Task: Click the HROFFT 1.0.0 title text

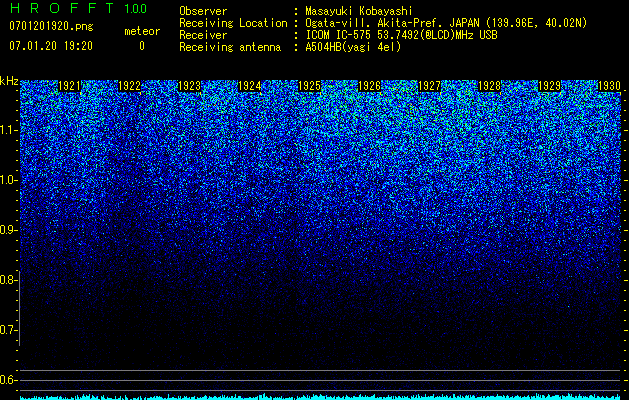Action: pos(78,8)
